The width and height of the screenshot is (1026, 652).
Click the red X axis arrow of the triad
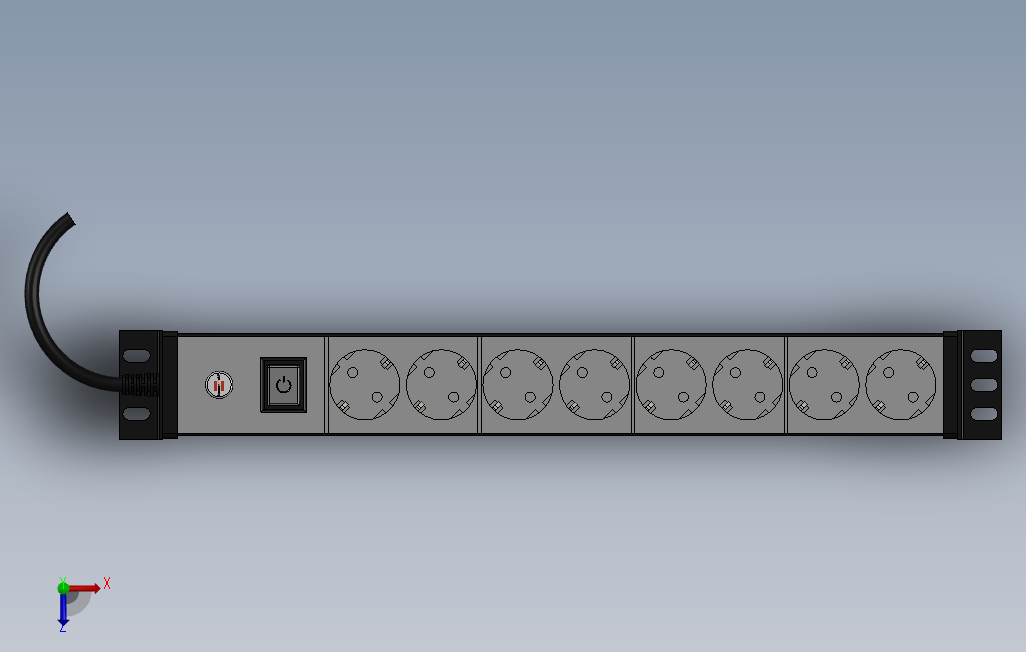[85, 588]
